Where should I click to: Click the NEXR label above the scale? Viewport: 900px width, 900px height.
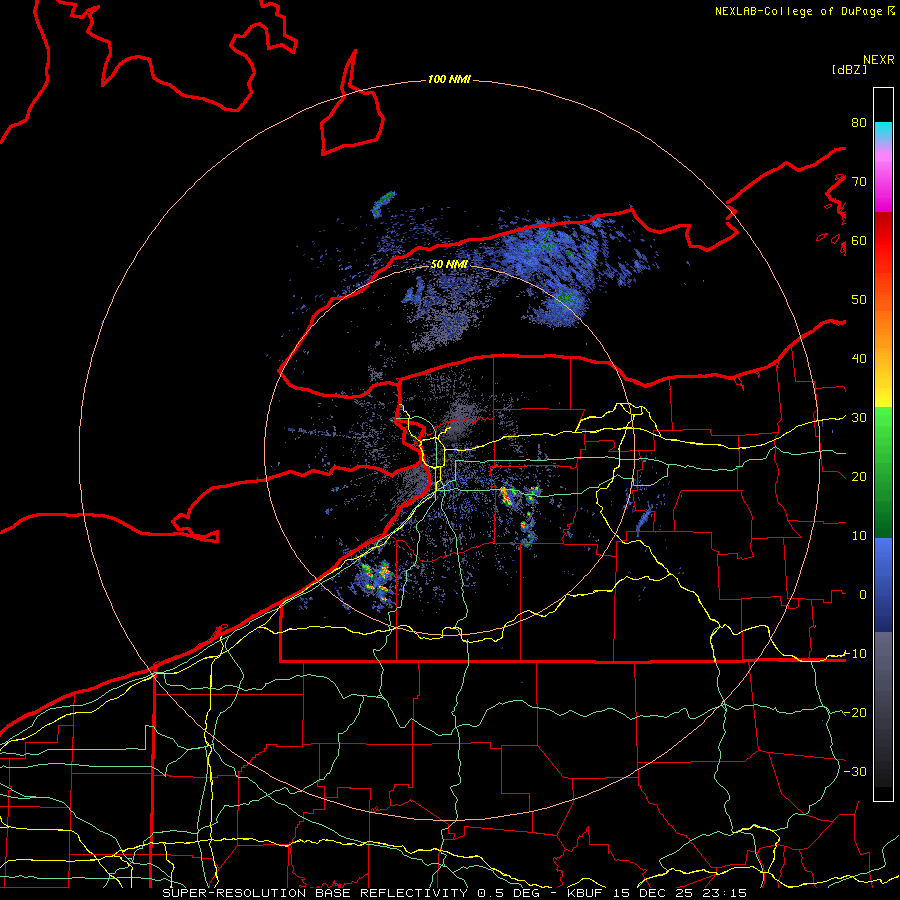click(878, 60)
